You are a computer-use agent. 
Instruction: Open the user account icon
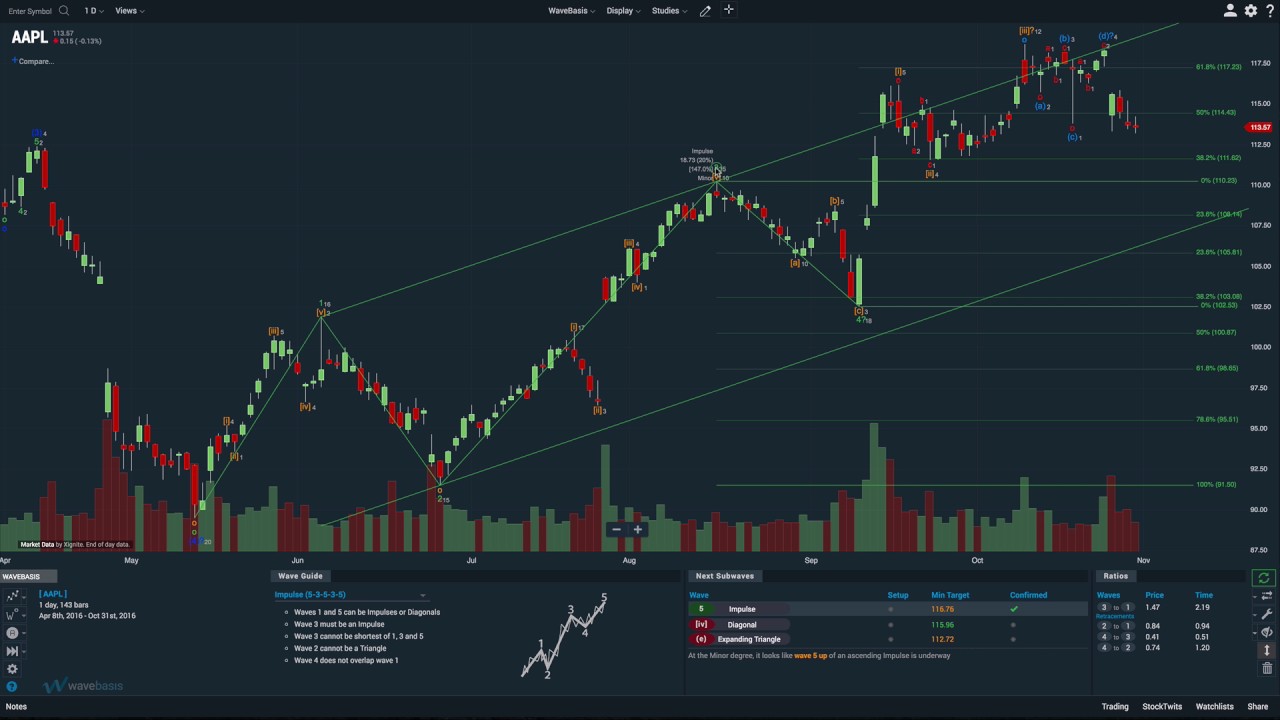[x=1230, y=11]
